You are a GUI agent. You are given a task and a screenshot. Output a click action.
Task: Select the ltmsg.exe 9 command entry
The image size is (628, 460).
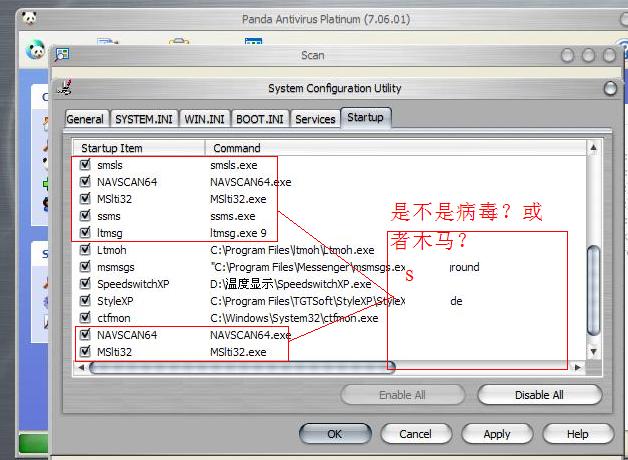coord(238,233)
